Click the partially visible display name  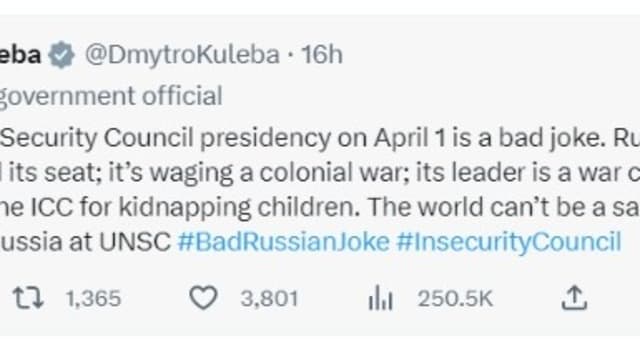20,54
